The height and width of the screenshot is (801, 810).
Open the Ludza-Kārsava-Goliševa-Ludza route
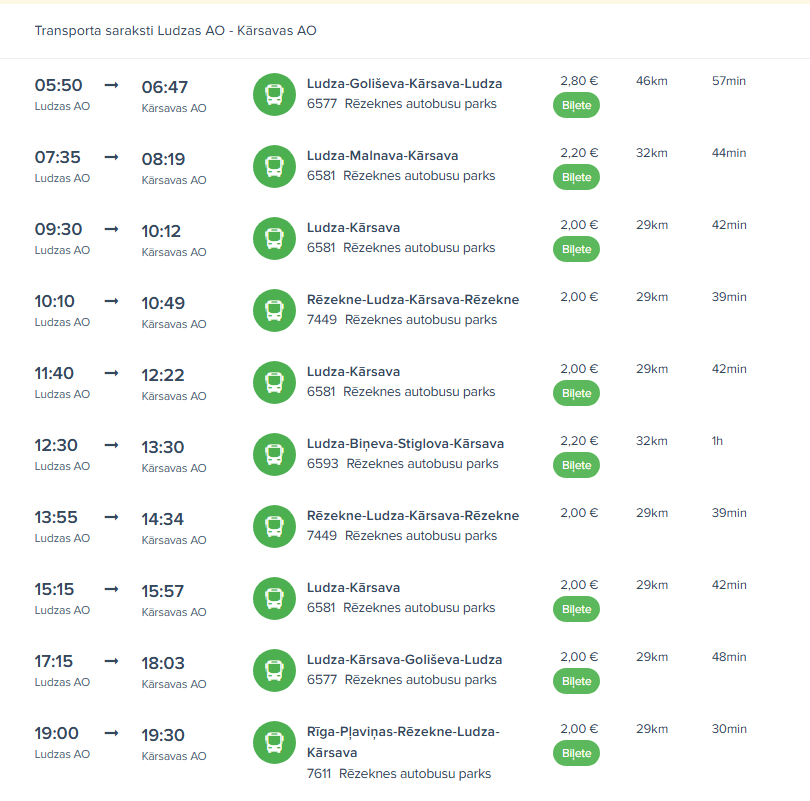[404, 660]
